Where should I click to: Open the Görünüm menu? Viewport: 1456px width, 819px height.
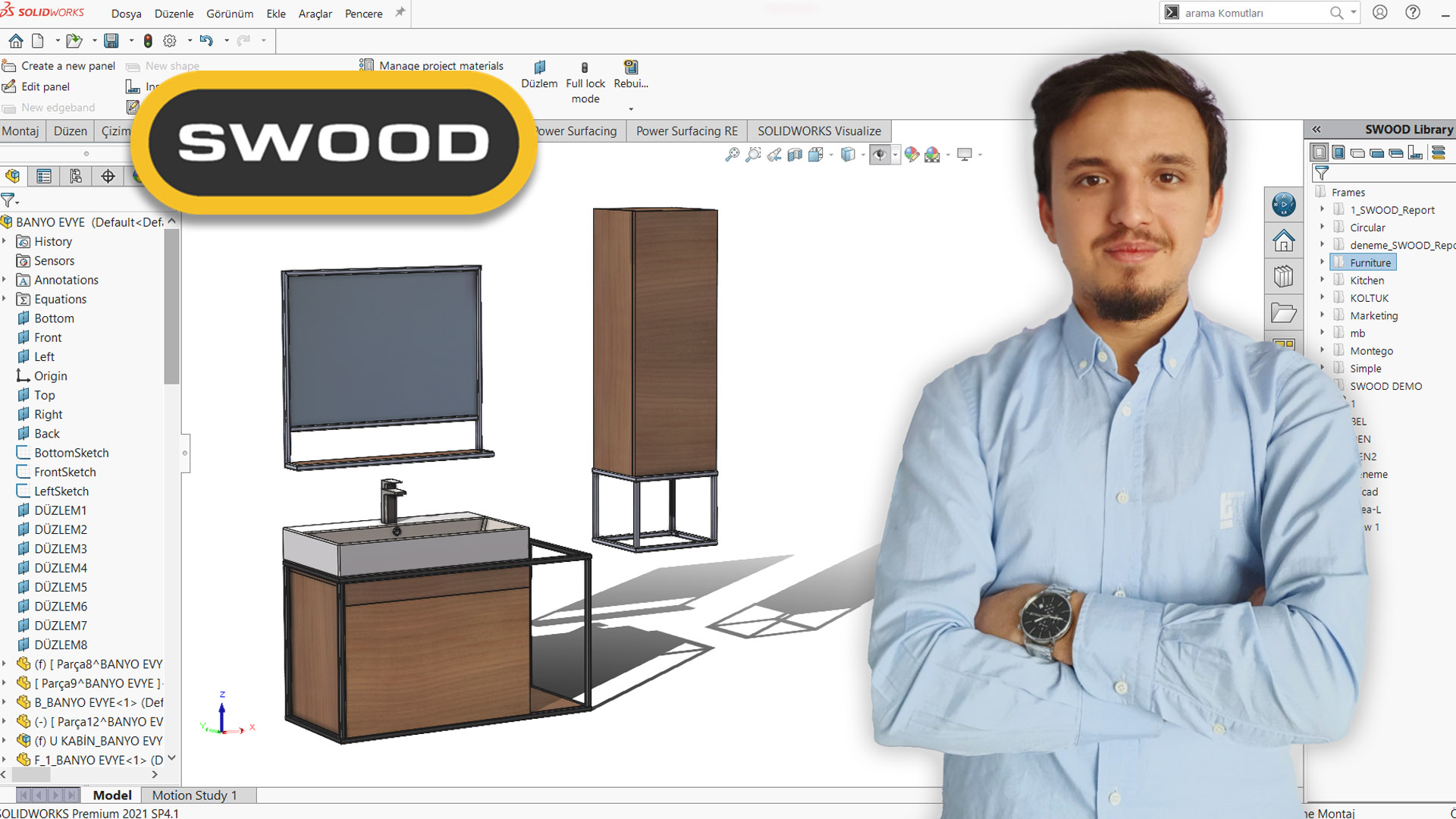pos(230,14)
